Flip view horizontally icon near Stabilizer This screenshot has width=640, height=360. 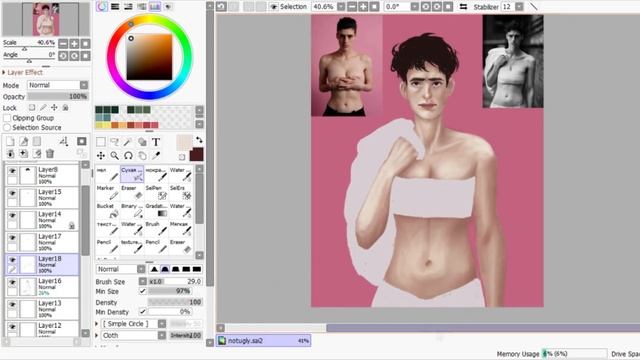(463, 7)
